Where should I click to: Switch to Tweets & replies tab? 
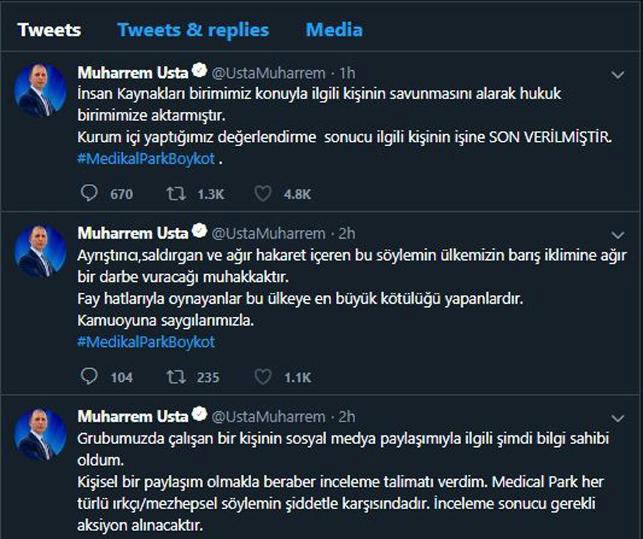click(x=193, y=29)
